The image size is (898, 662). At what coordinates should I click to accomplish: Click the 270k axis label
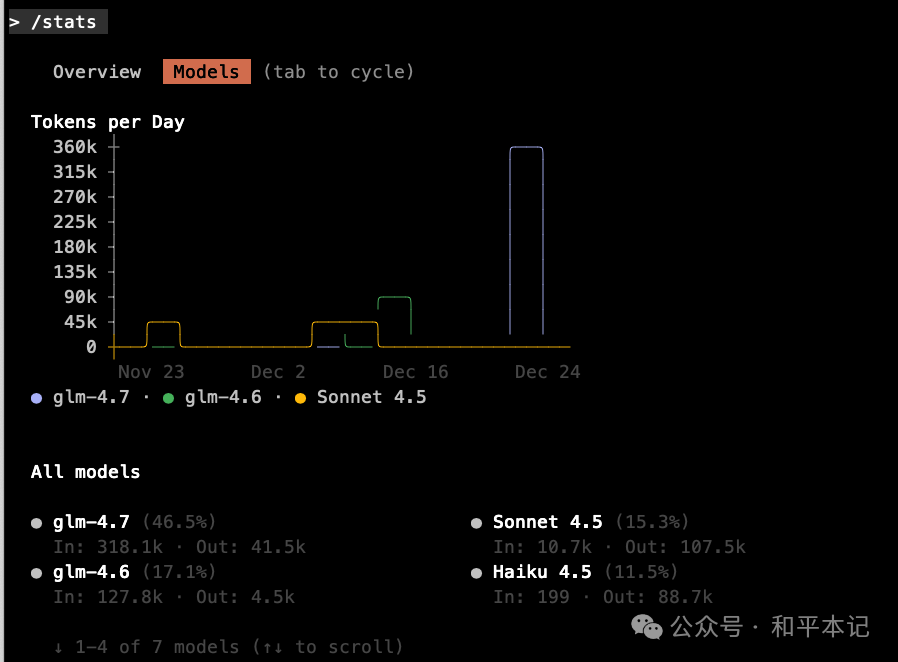tap(75, 197)
